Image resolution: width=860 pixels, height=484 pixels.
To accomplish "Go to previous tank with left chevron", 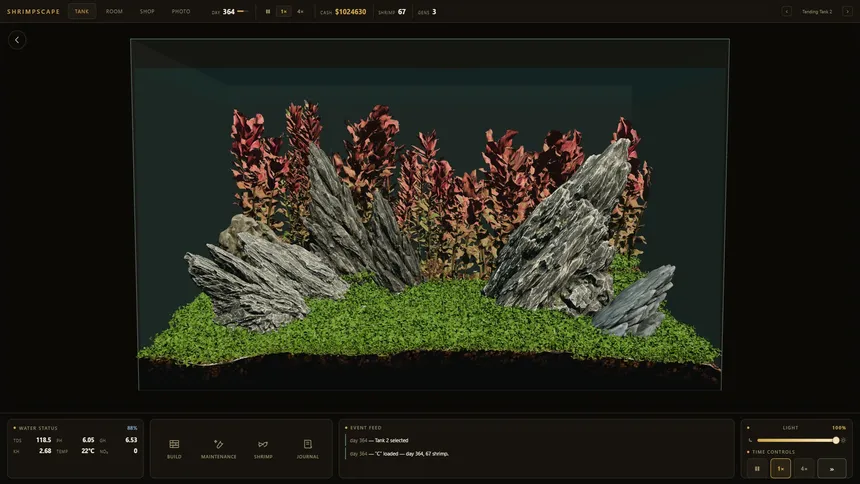I will pos(787,12).
